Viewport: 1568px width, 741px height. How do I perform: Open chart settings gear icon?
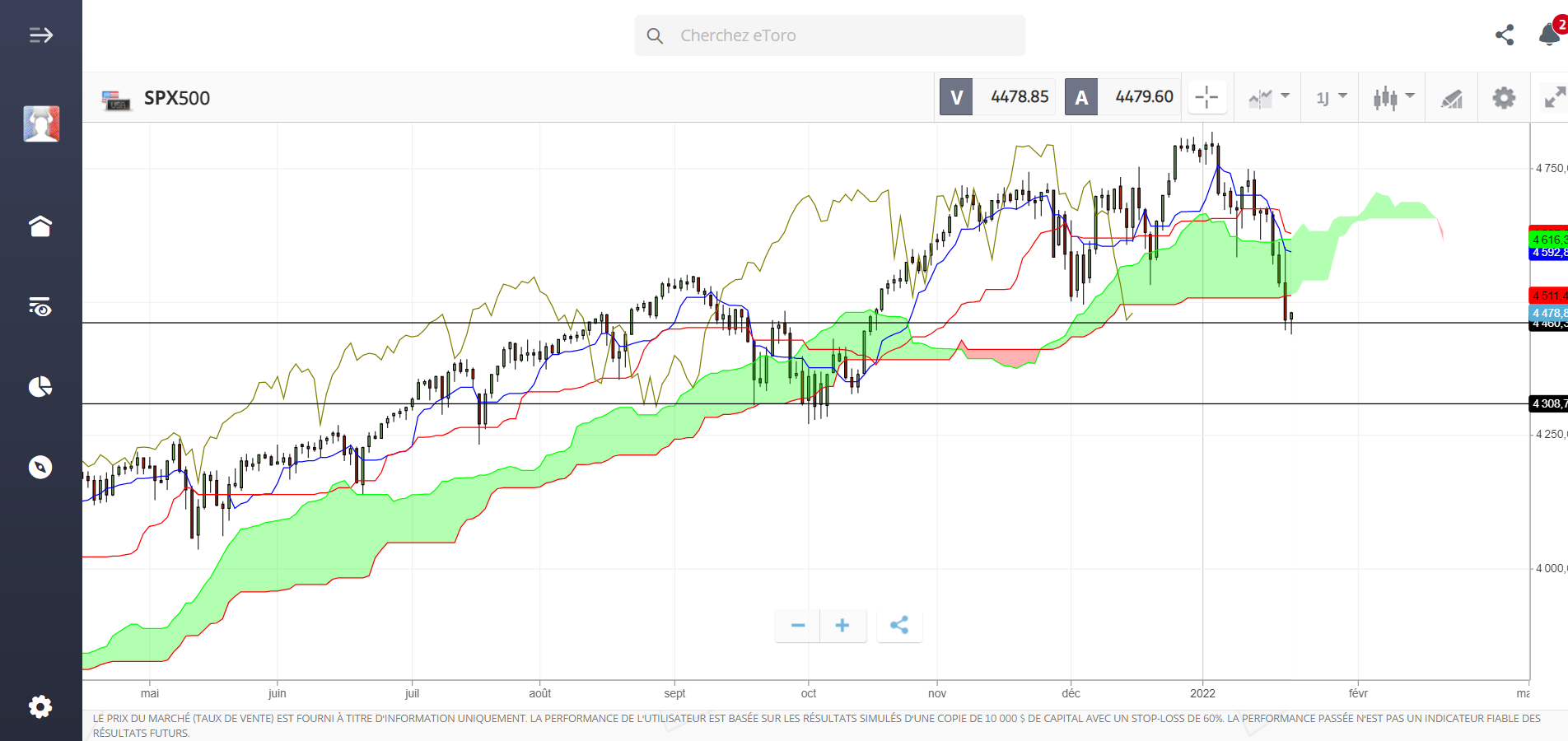(1504, 98)
